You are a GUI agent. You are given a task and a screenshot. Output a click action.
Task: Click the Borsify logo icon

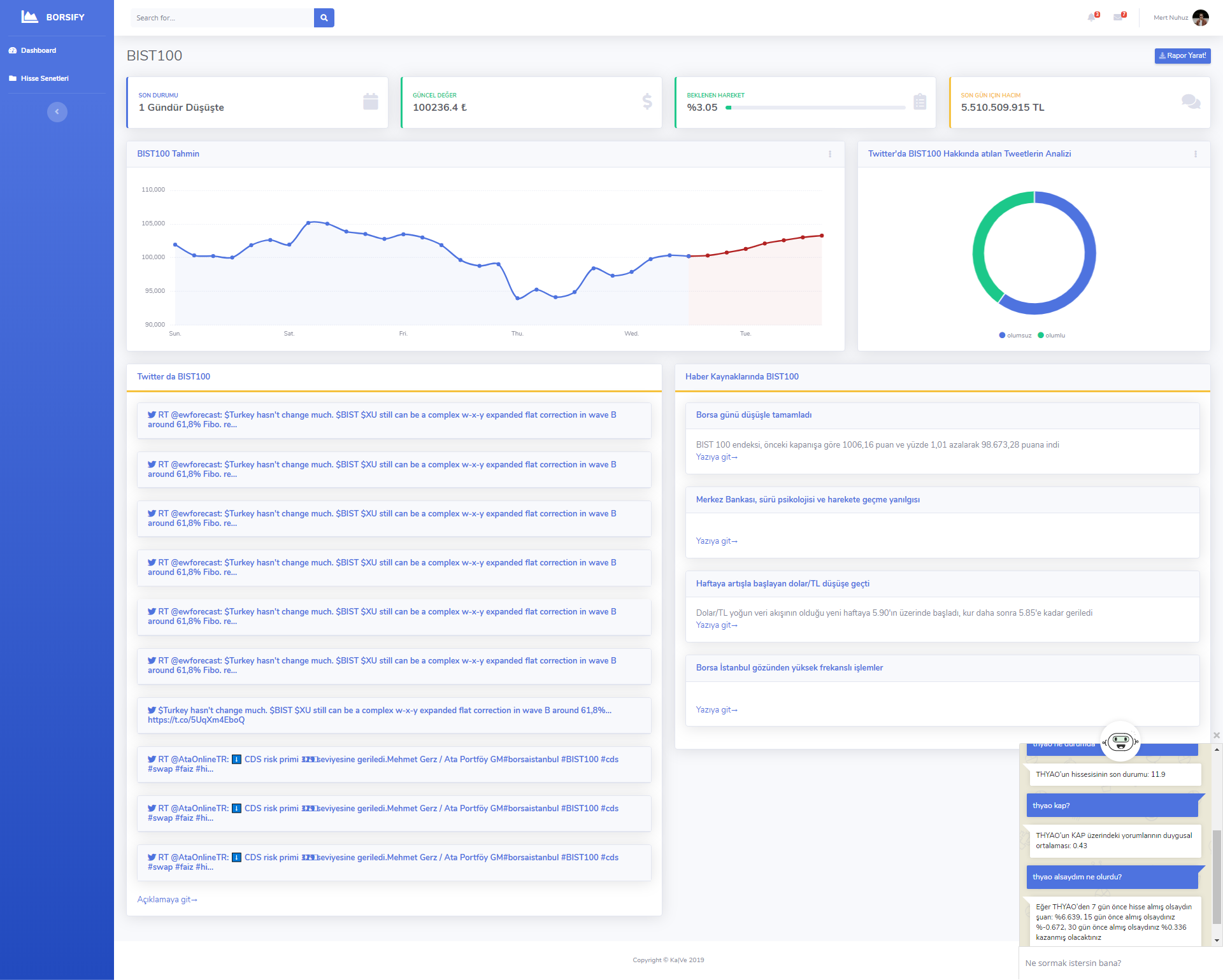[29, 17]
